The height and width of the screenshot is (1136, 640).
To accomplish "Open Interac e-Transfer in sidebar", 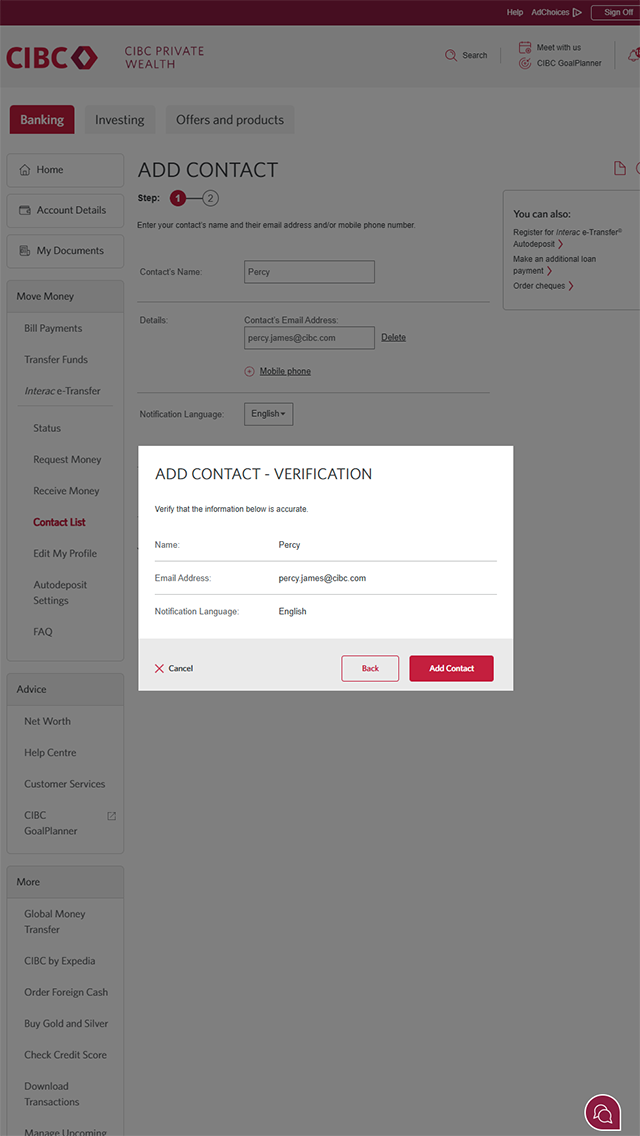I will 62,390.
